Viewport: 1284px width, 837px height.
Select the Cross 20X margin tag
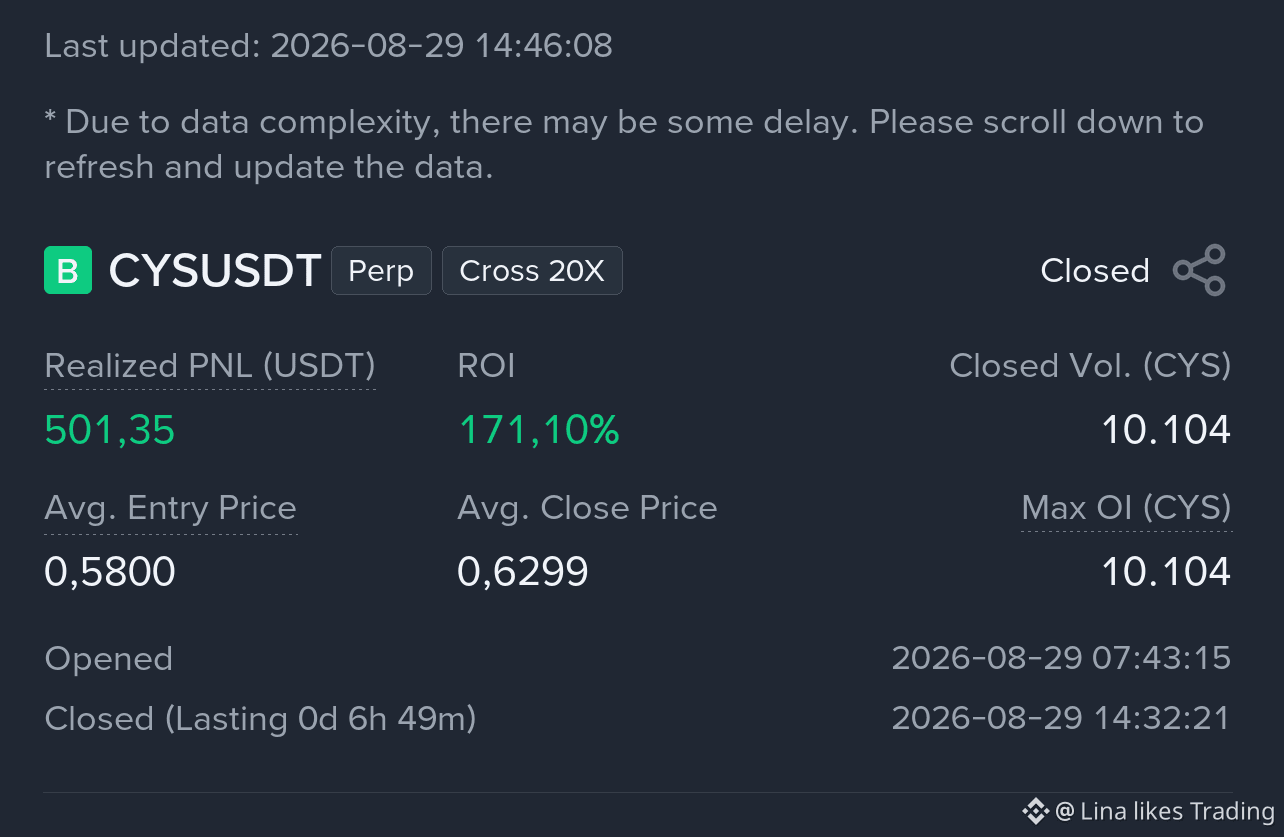(532, 271)
